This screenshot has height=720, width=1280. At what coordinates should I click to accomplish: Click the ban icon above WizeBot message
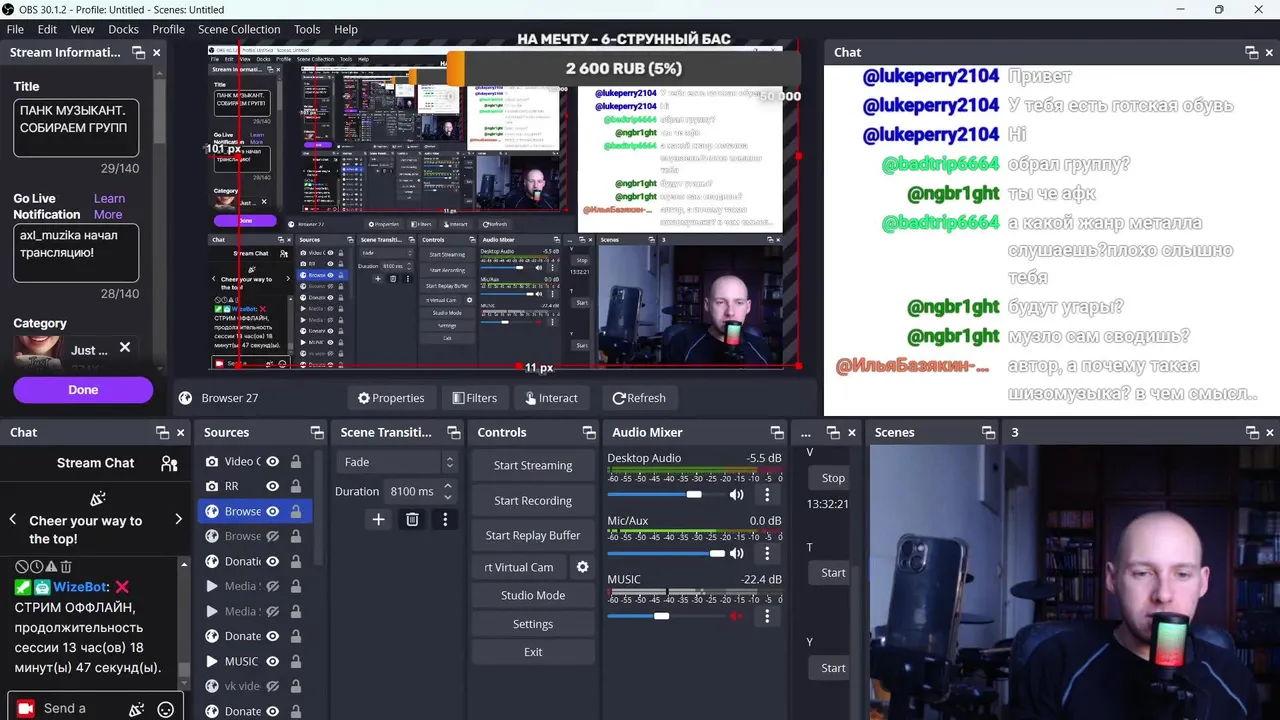pos(22,566)
